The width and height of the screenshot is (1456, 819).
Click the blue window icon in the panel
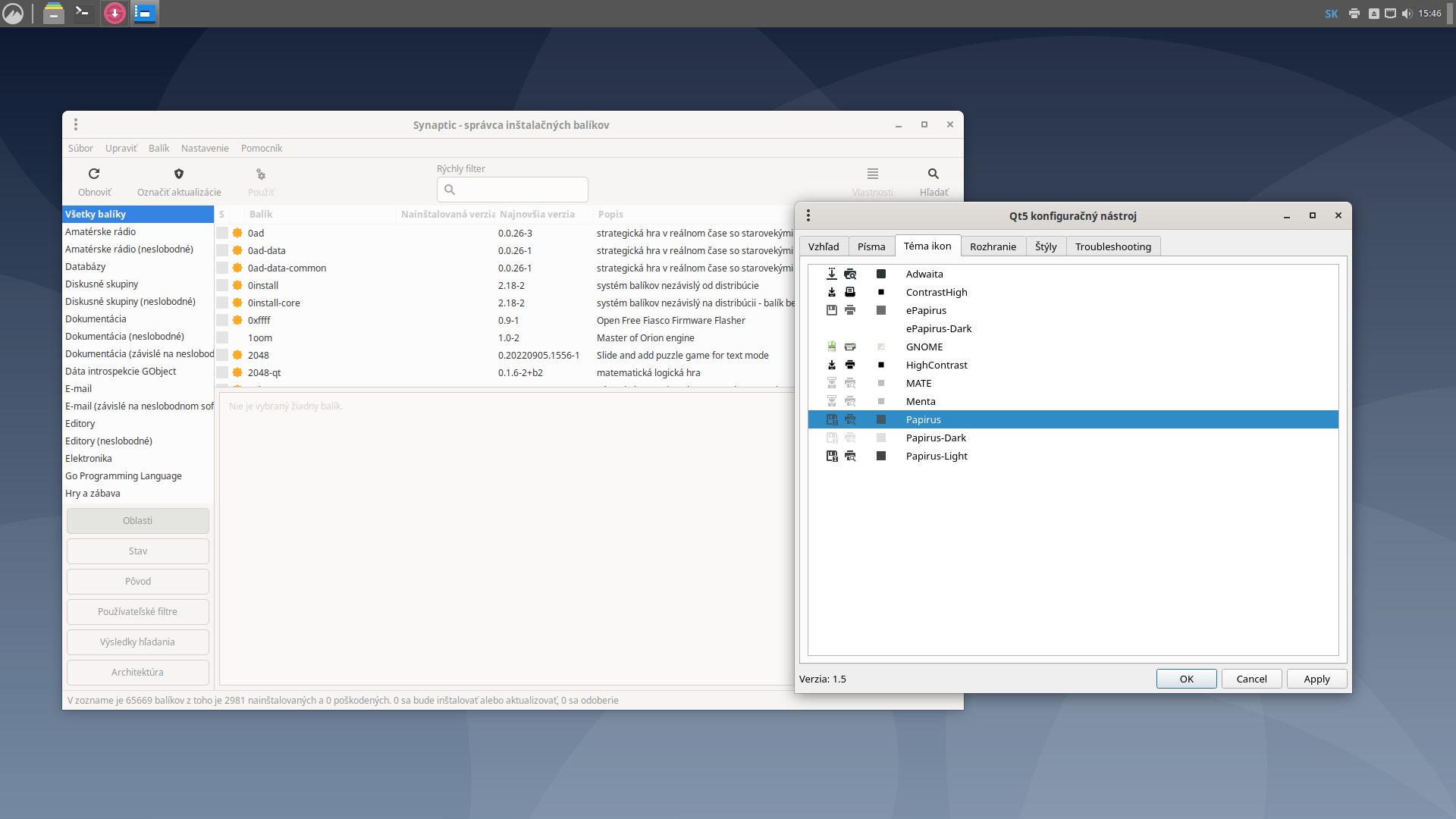point(145,13)
